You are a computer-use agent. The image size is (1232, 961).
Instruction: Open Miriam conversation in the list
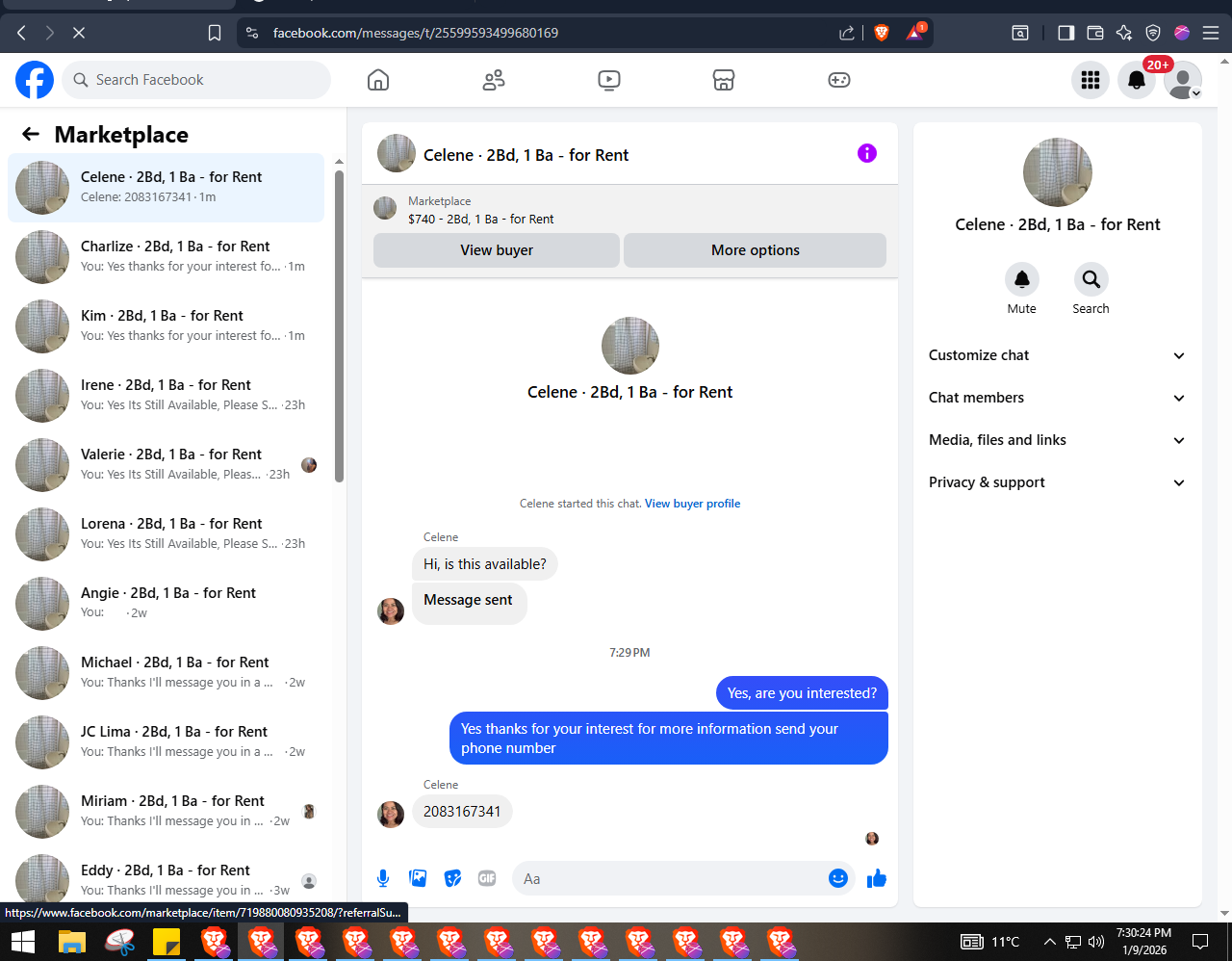point(167,812)
